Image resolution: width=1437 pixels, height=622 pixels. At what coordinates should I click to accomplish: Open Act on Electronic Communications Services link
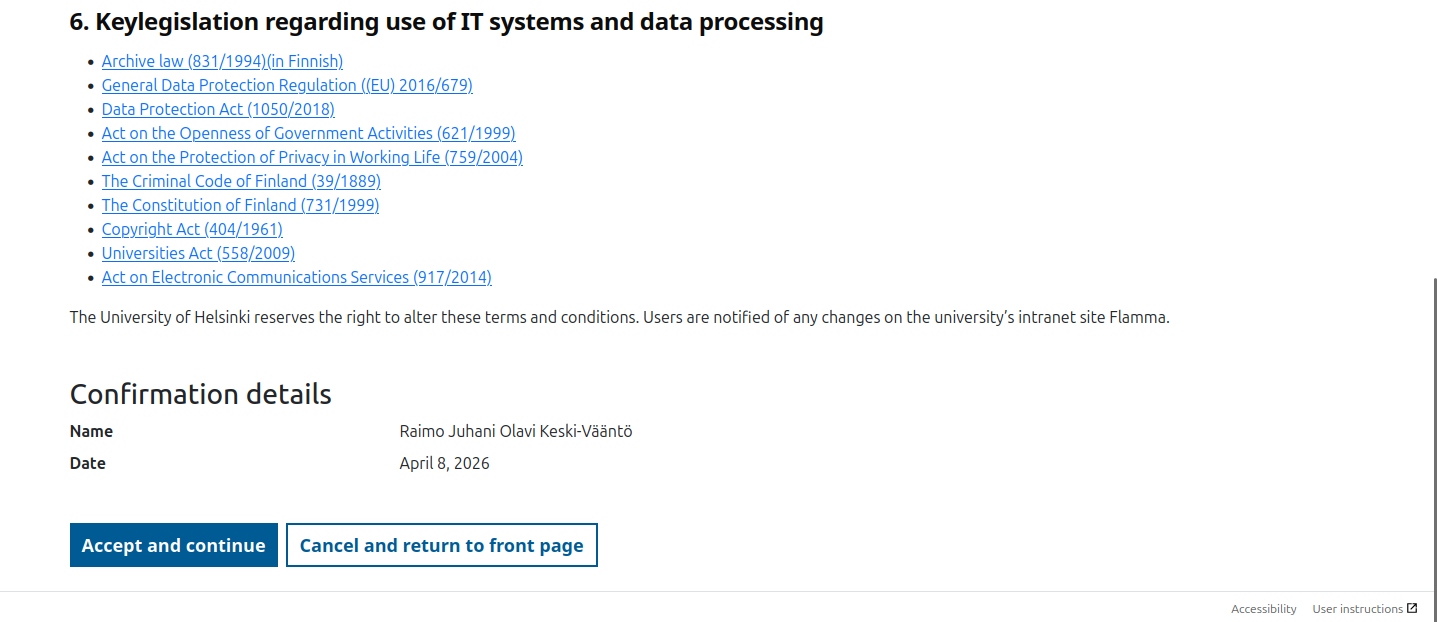(x=296, y=278)
